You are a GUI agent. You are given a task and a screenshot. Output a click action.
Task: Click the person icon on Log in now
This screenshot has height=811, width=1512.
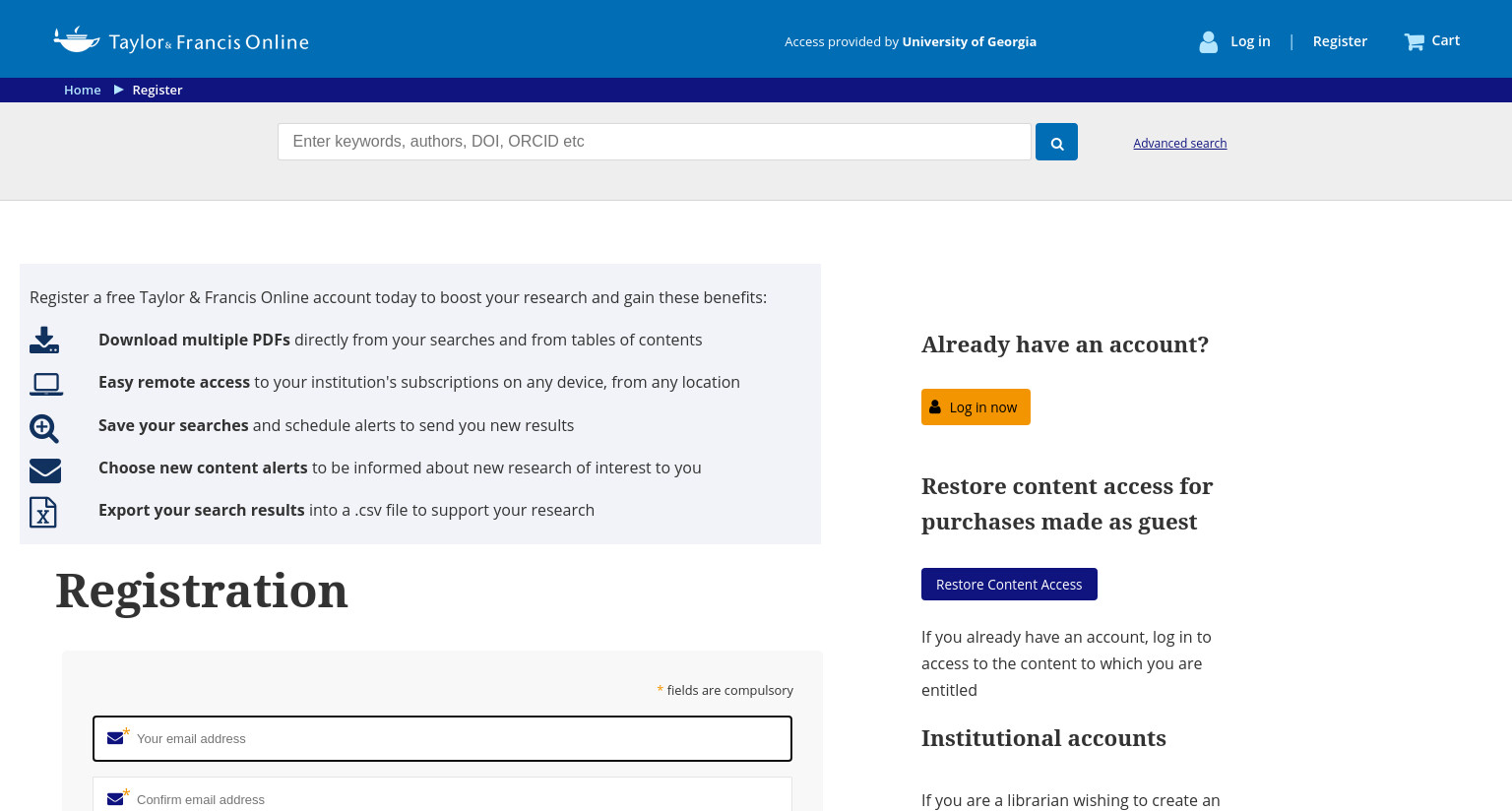pos(935,406)
